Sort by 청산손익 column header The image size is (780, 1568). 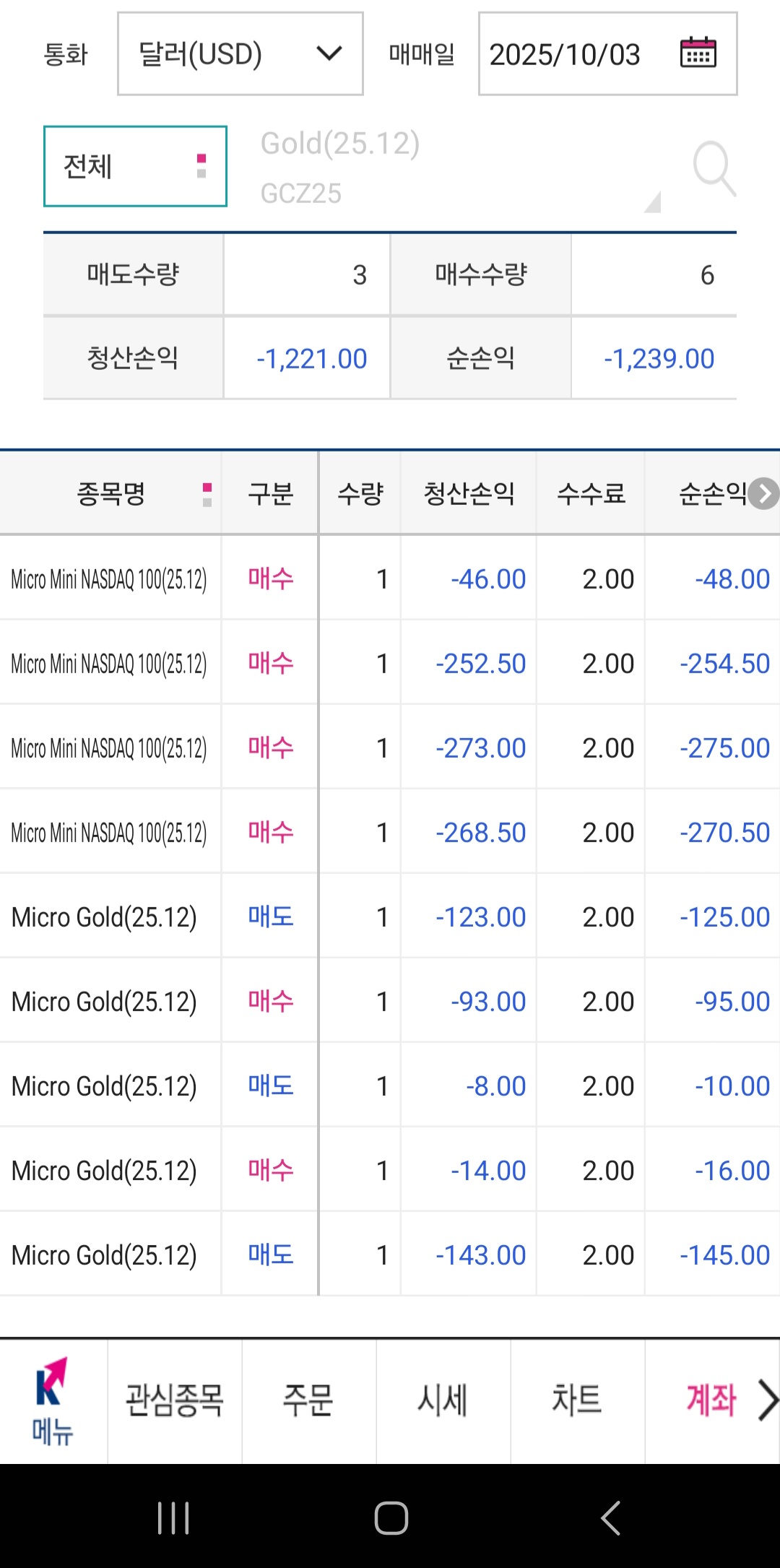tap(469, 494)
